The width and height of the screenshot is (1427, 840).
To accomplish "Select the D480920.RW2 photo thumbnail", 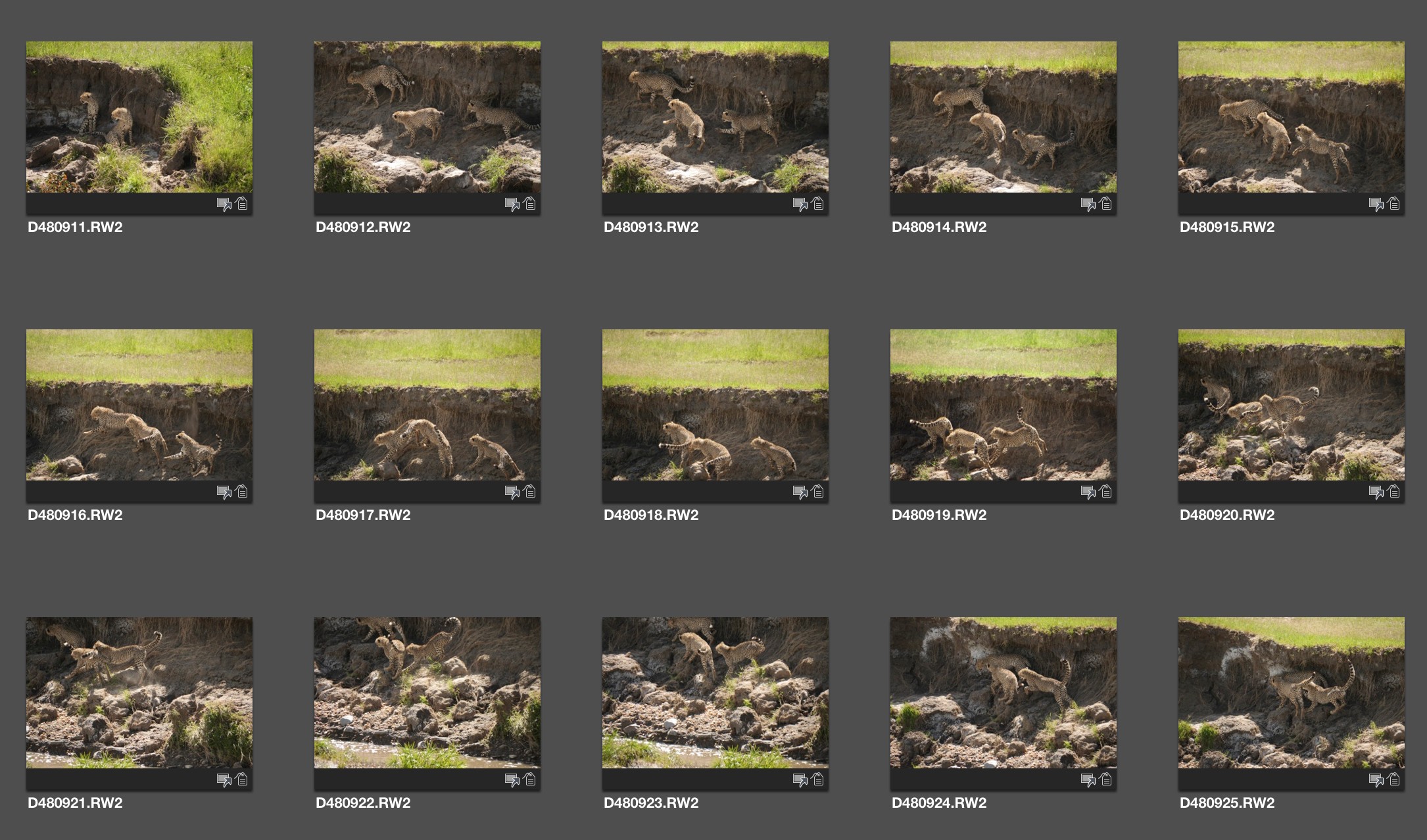I will click(1292, 405).
